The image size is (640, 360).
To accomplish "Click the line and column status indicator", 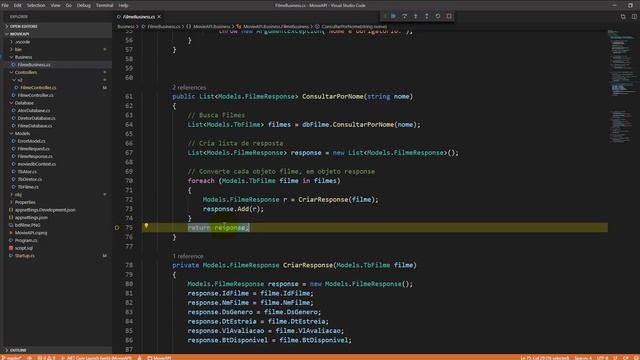I will coord(545,358).
